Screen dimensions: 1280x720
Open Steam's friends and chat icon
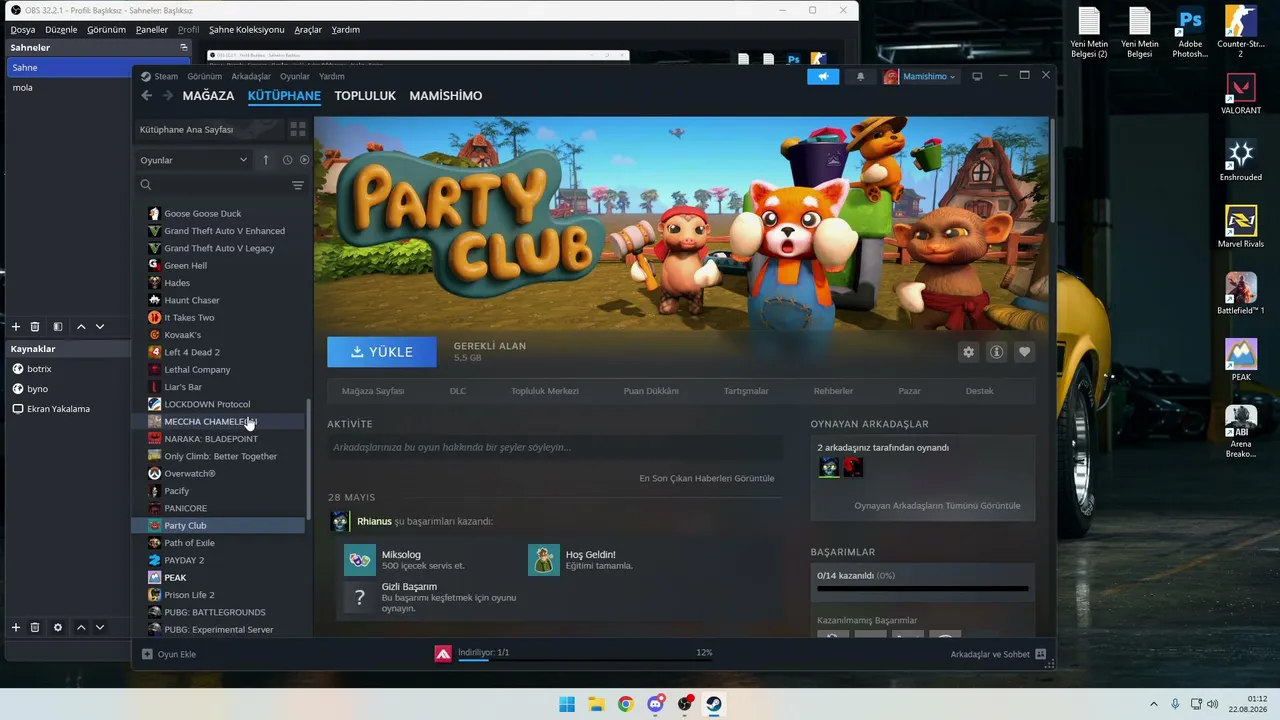click(1041, 654)
